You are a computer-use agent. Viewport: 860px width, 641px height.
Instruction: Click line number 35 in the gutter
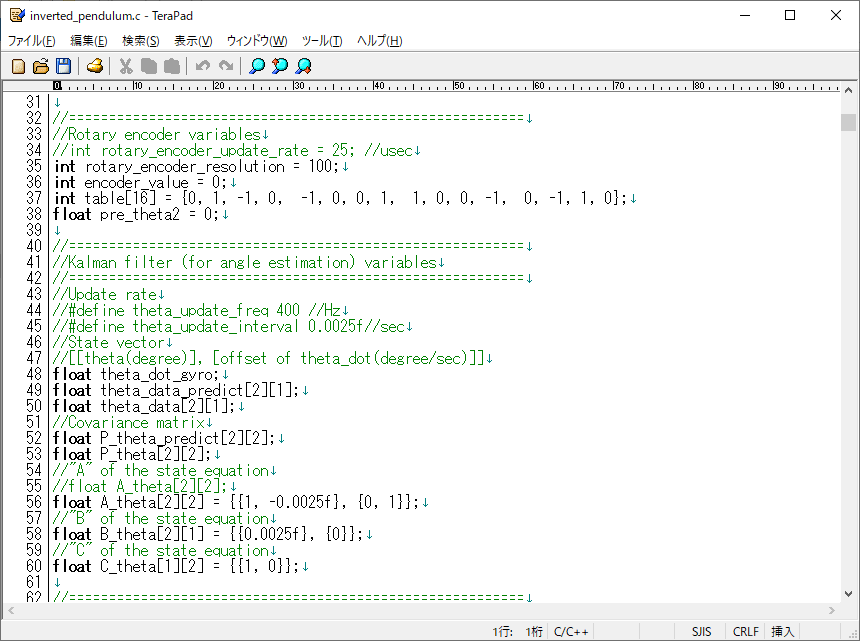point(34,166)
